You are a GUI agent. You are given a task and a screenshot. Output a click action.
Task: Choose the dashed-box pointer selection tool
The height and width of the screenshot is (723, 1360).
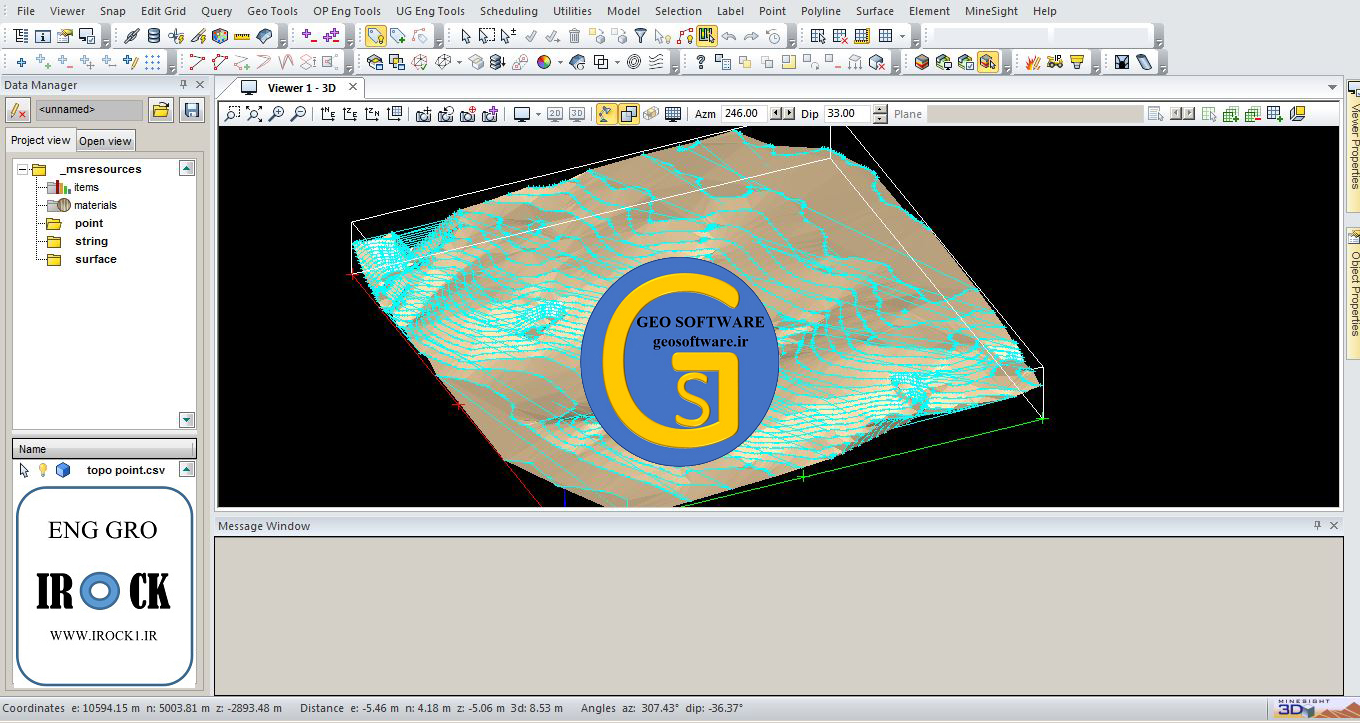click(x=486, y=36)
